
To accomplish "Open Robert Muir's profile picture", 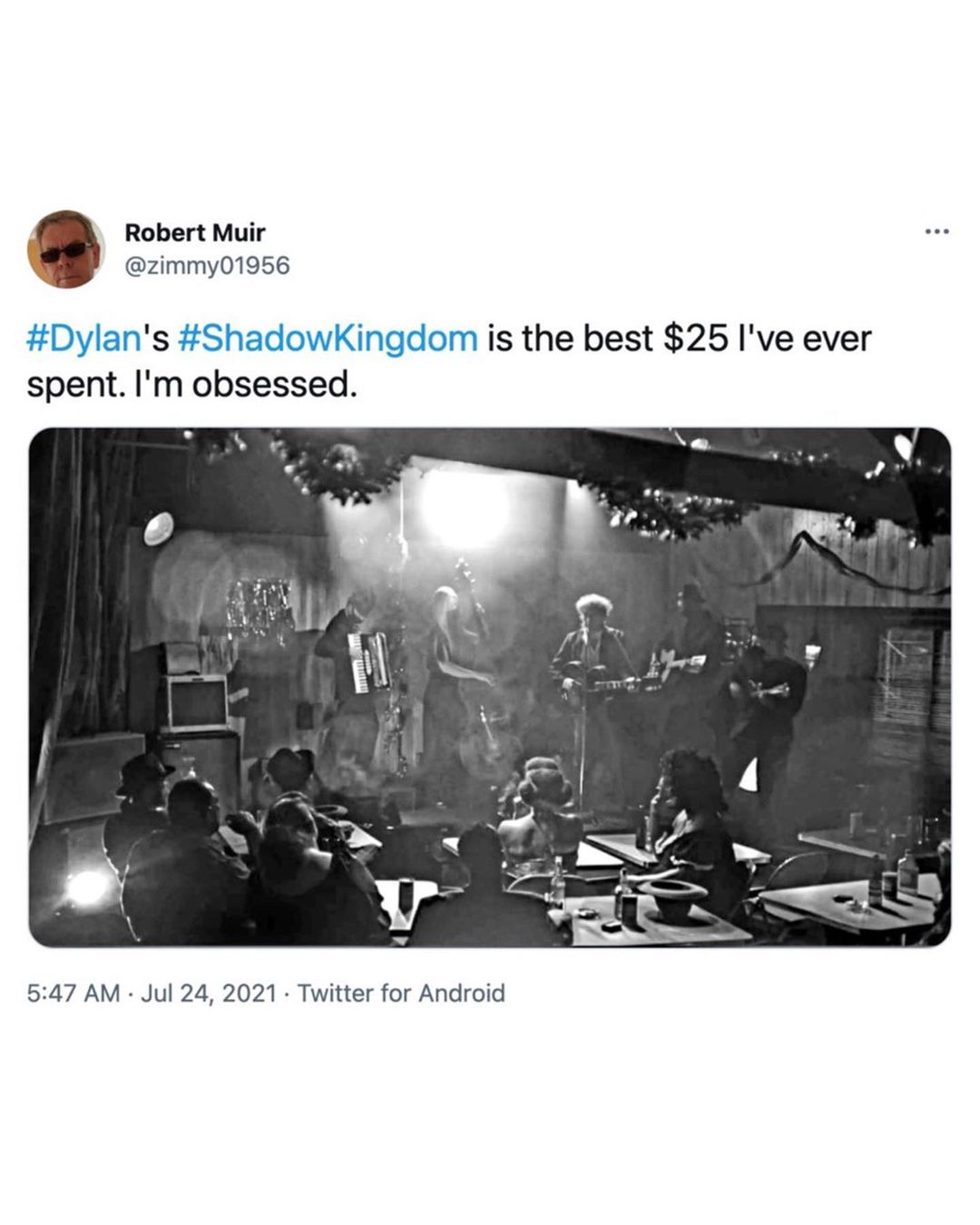I will [x=66, y=249].
